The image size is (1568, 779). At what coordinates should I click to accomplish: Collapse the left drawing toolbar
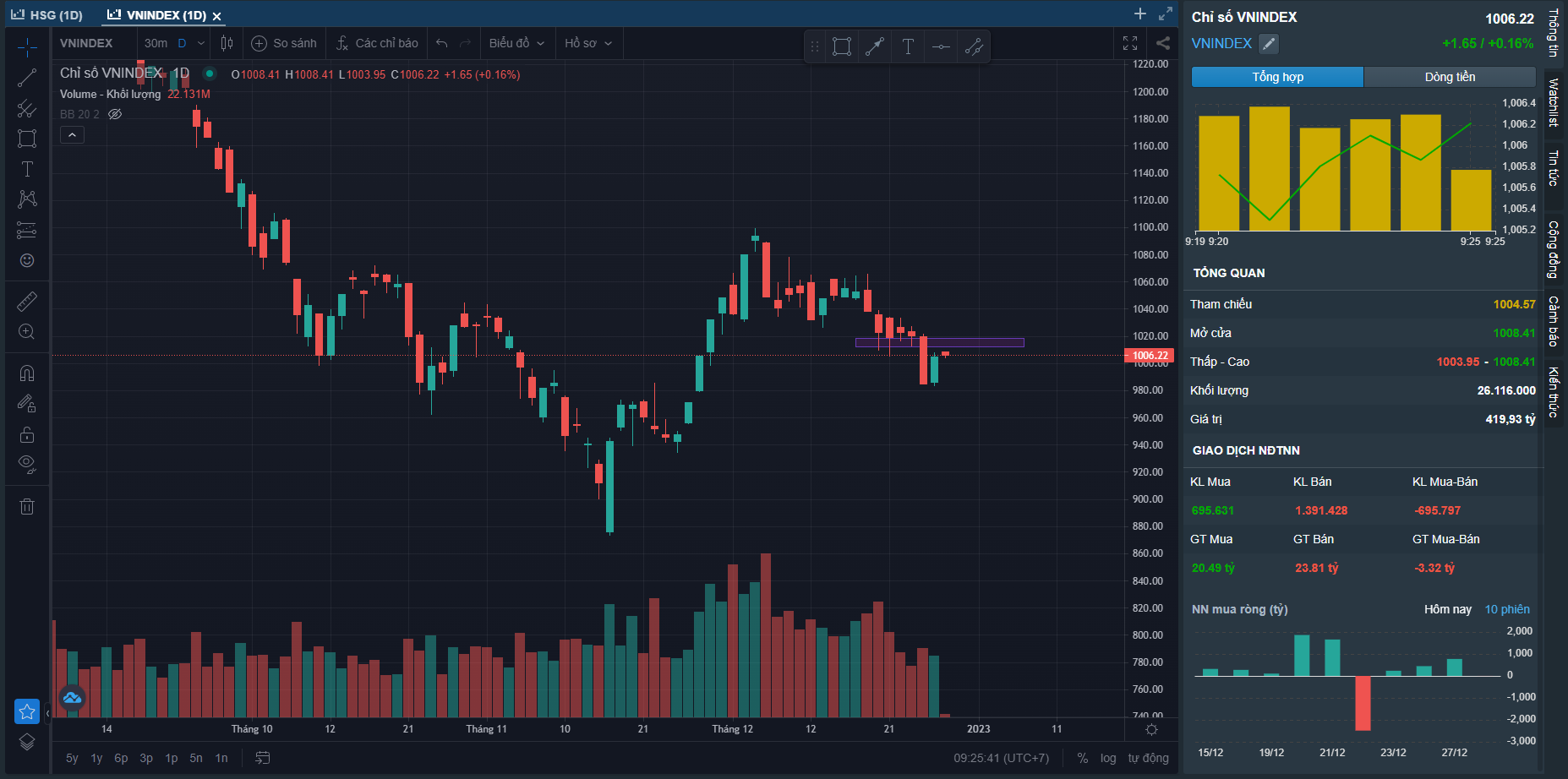(47, 714)
